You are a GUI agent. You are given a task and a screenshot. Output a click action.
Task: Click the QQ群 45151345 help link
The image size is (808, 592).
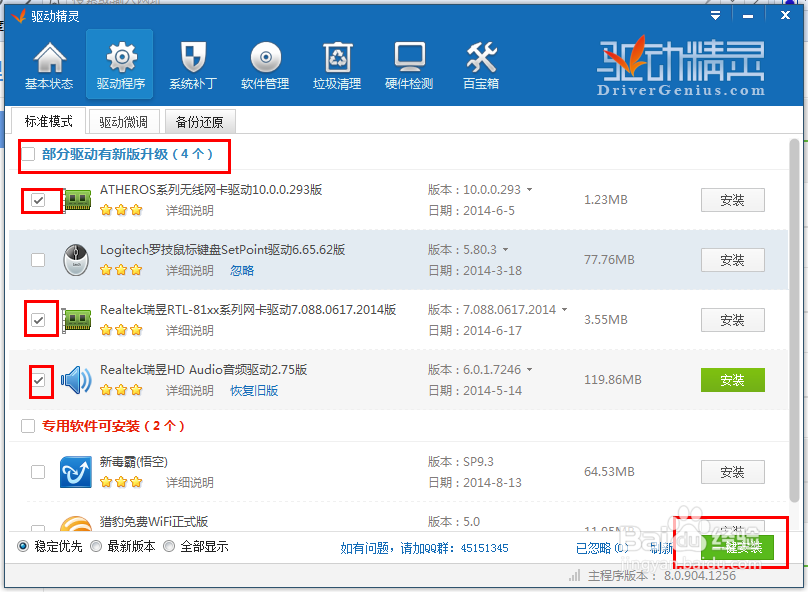[424, 548]
